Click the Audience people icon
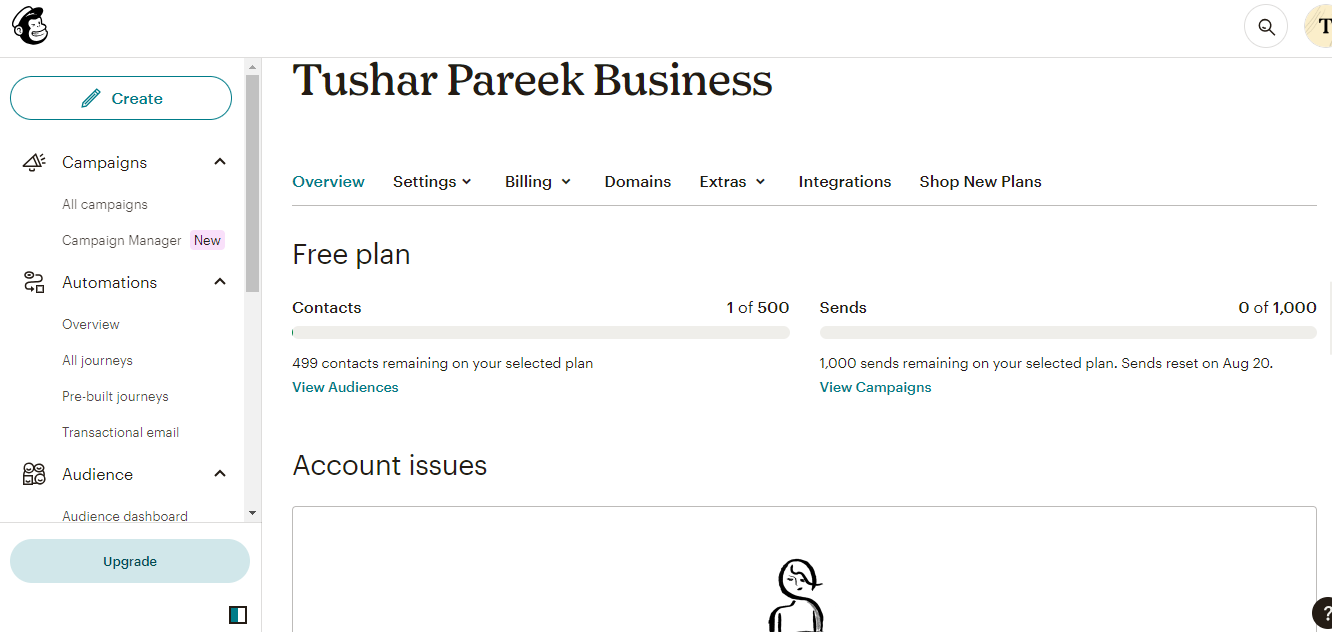 tap(34, 474)
